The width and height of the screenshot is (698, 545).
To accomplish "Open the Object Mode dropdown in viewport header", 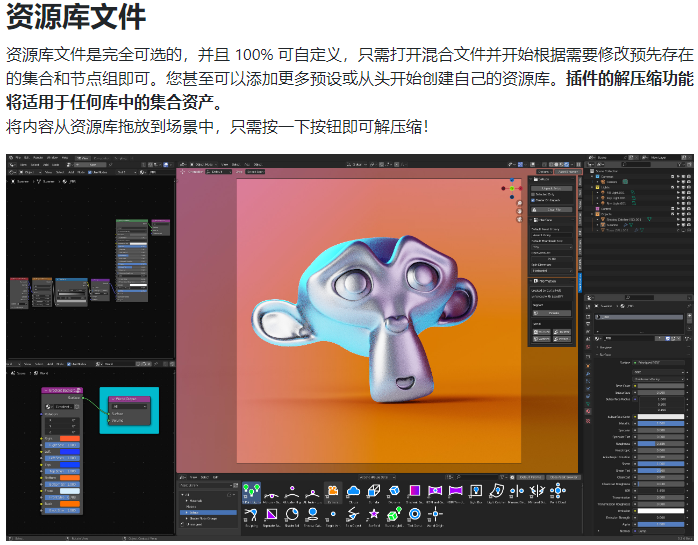I will [x=203, y=164].
